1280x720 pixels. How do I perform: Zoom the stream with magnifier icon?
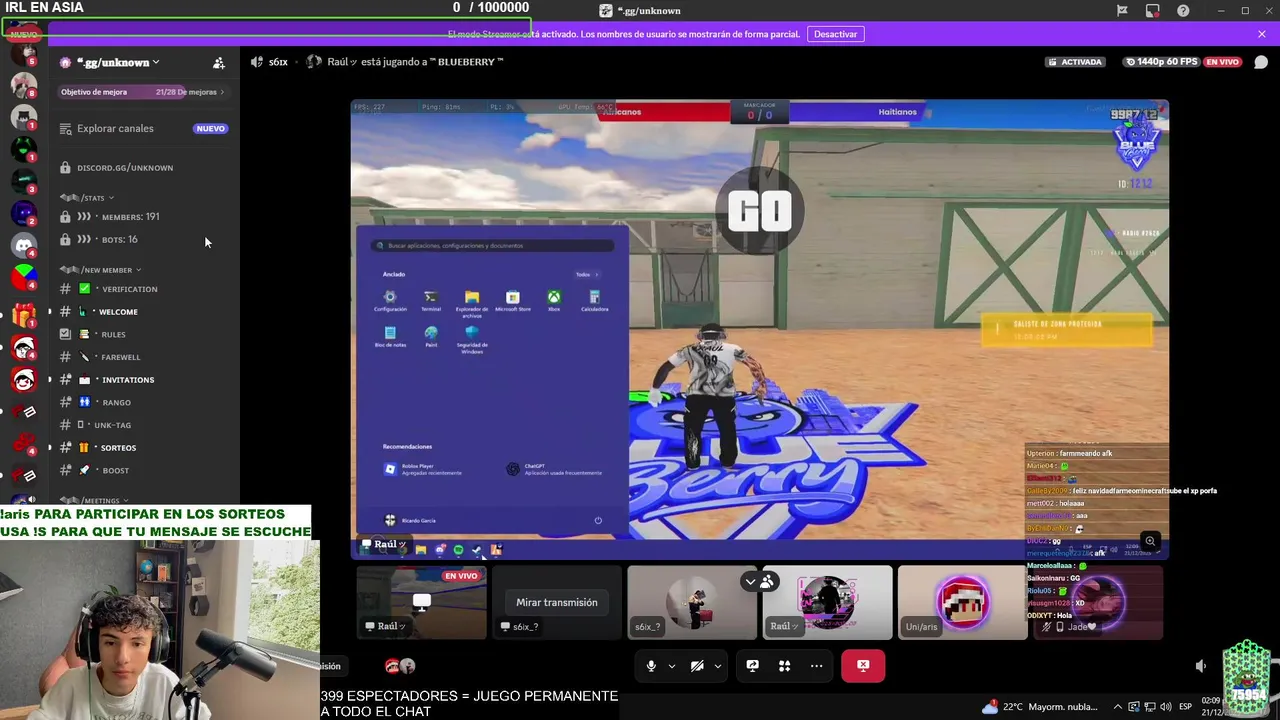[1150, 542]
